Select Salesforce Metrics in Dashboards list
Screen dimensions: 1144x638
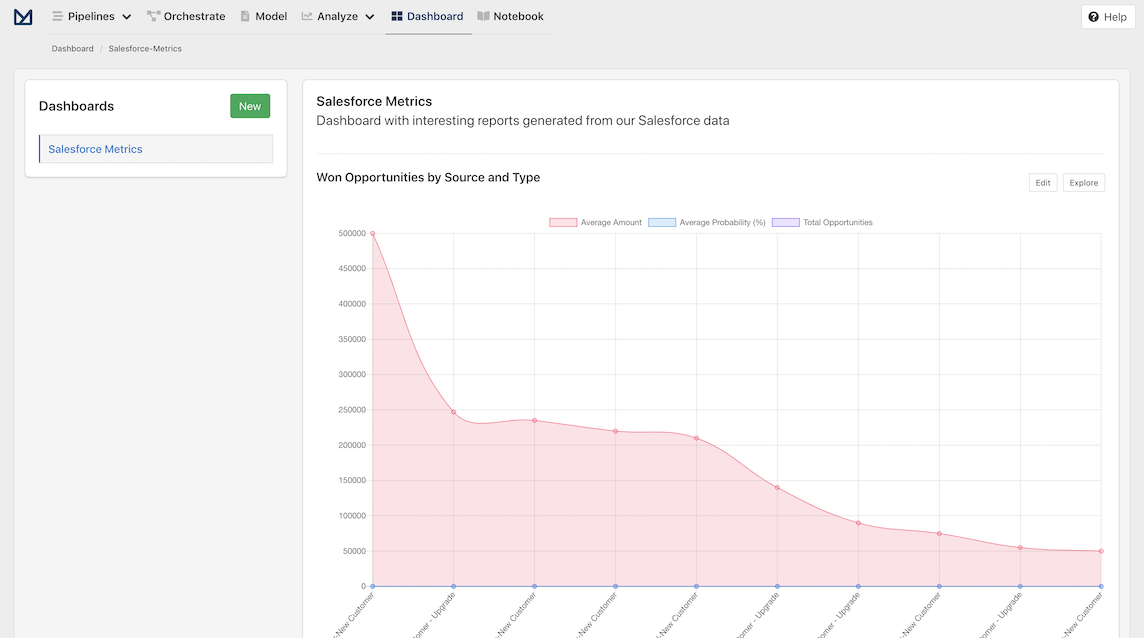(156, 149)
